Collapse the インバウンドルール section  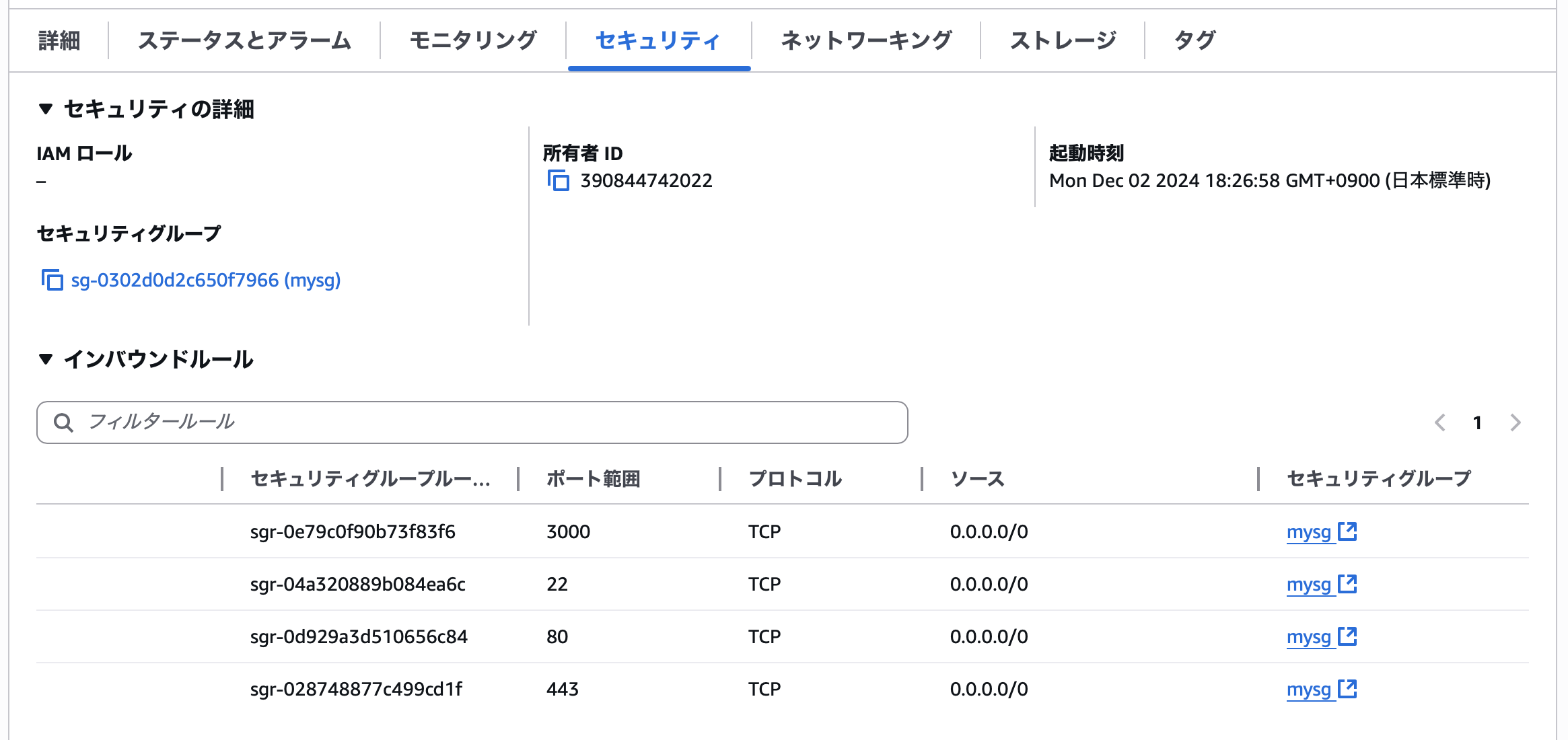pos(46,359)
